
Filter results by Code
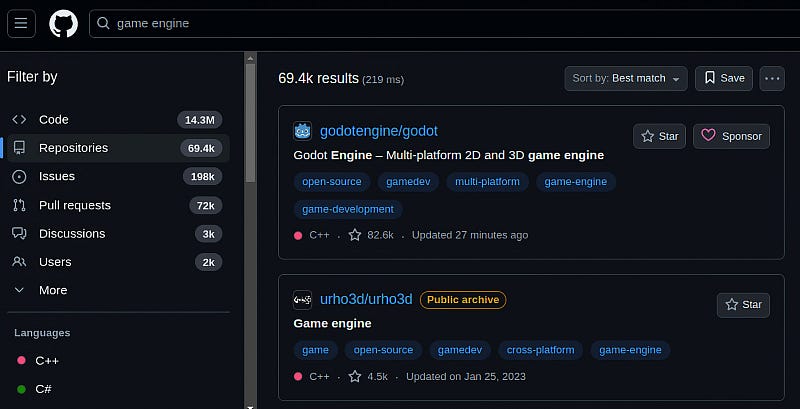(118, 119)
